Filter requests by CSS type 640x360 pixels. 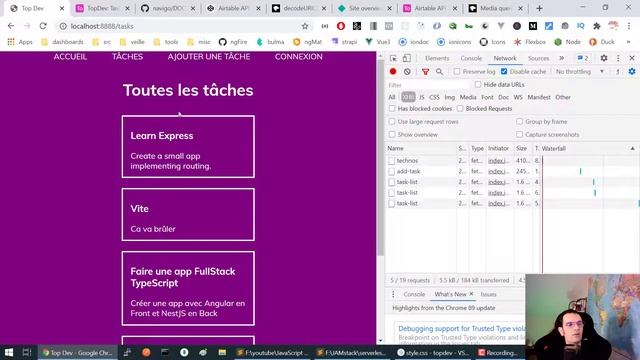[434, 97]
